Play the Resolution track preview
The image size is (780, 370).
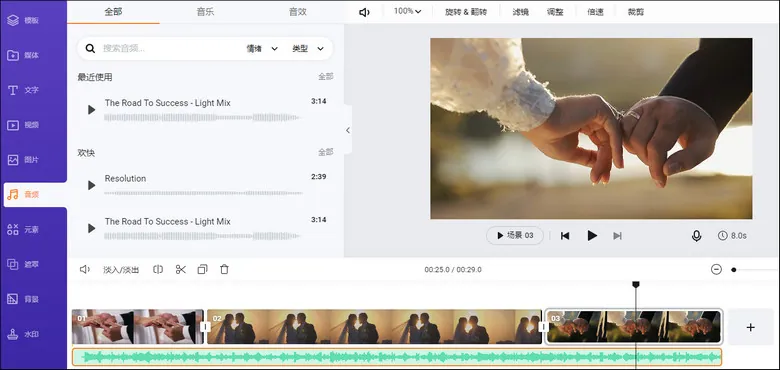91,185
